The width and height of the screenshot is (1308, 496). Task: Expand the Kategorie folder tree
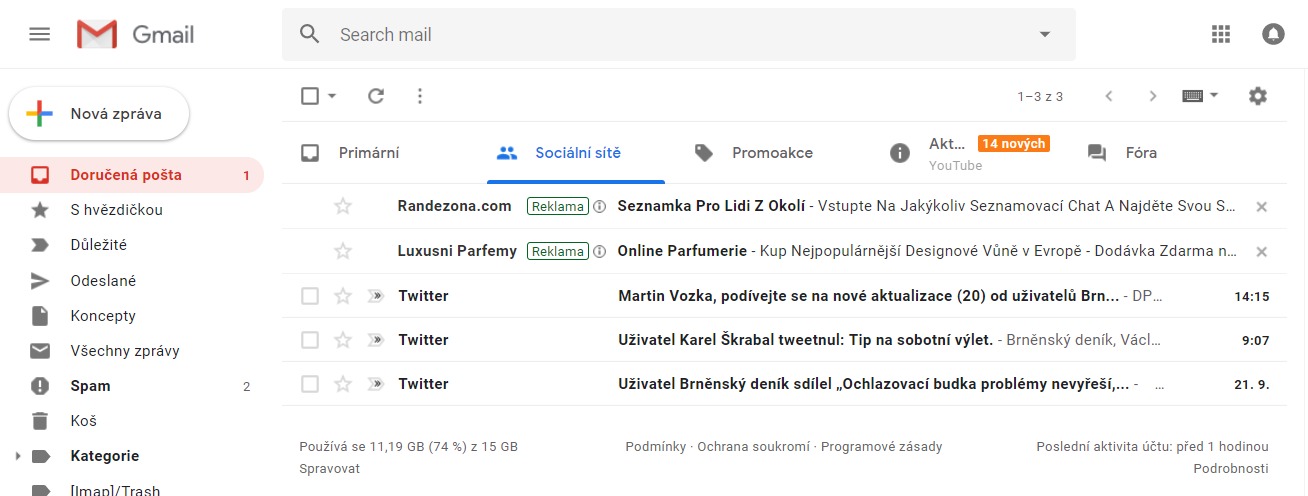17,456
